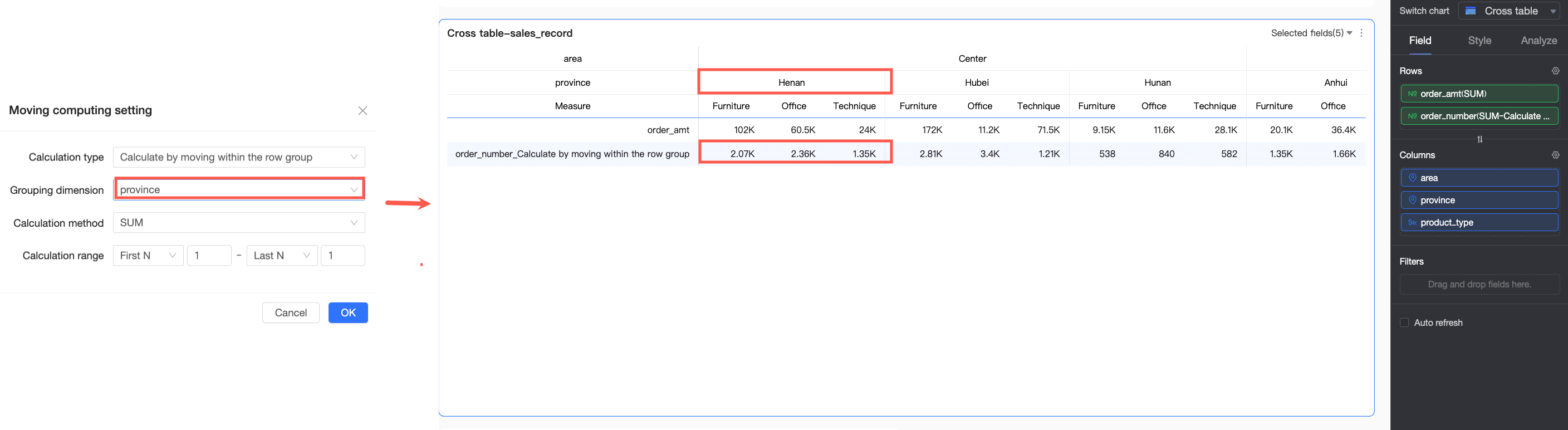This screenshot has height=430, width=1568.
Task: Switch to the Analyze tab
Action: [x=1539, y=40]
